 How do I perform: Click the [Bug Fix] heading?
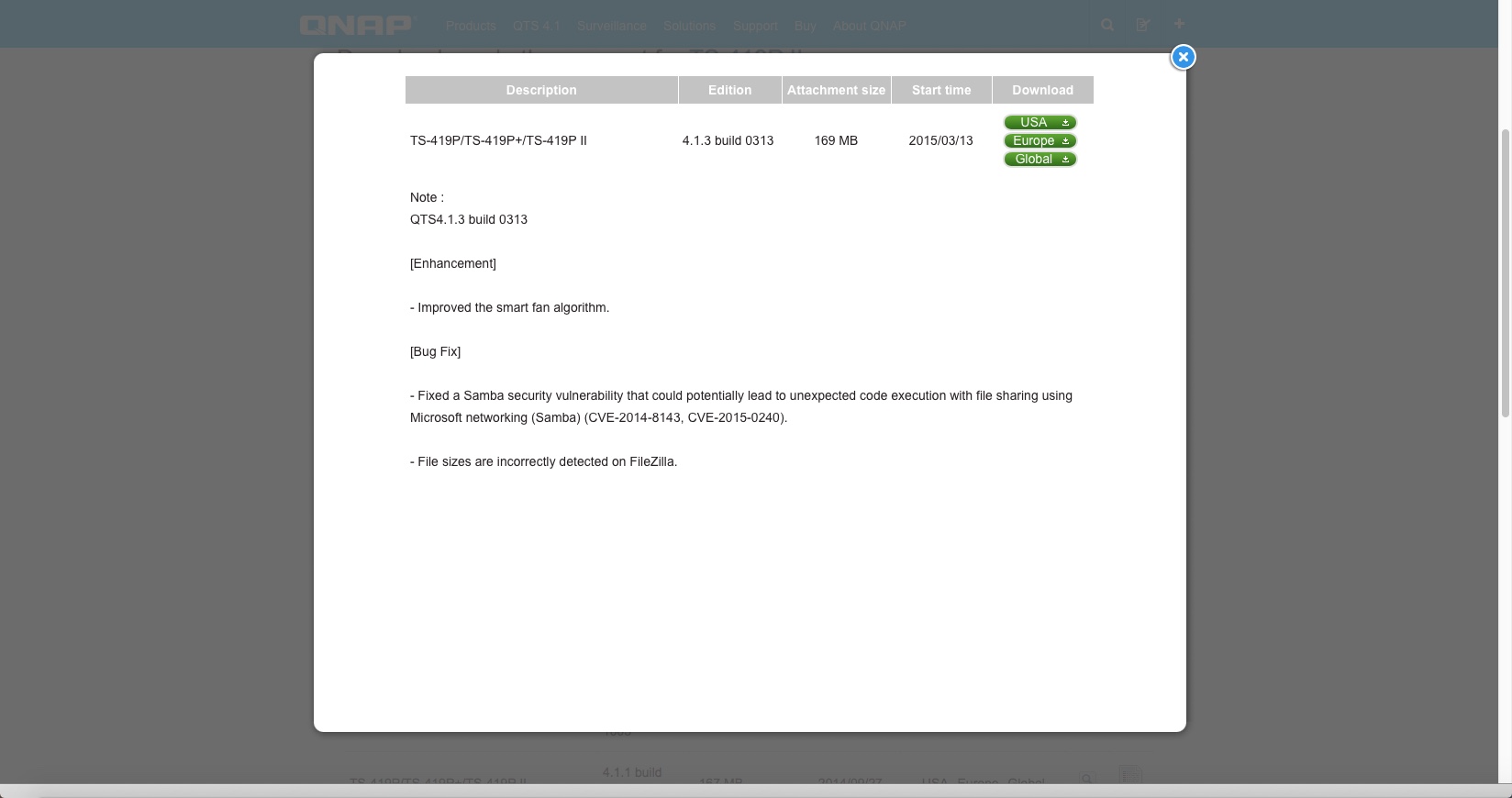pyautogui.click(x=436, y=351)
